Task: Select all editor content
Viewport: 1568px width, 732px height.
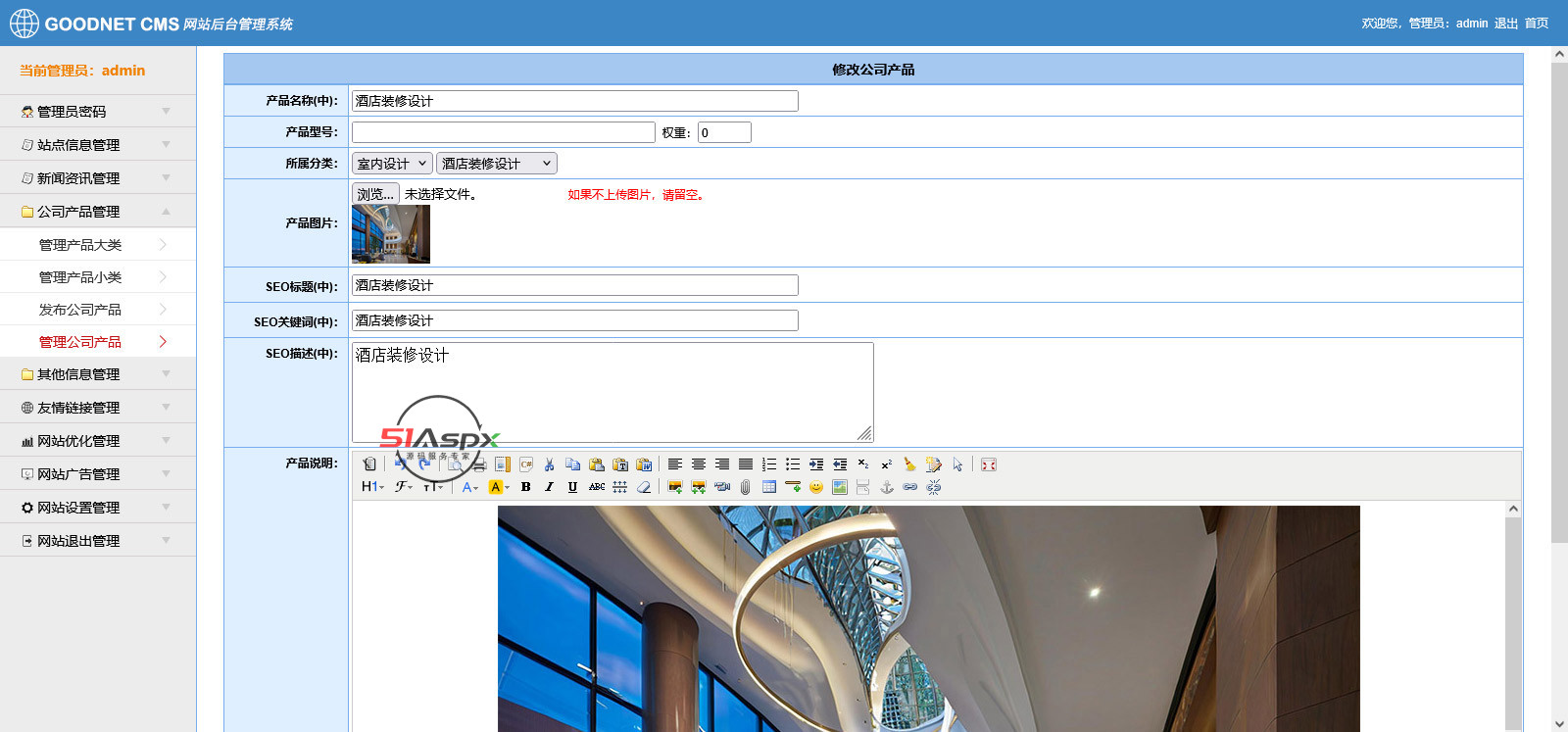Action: [x=957, y=464]
